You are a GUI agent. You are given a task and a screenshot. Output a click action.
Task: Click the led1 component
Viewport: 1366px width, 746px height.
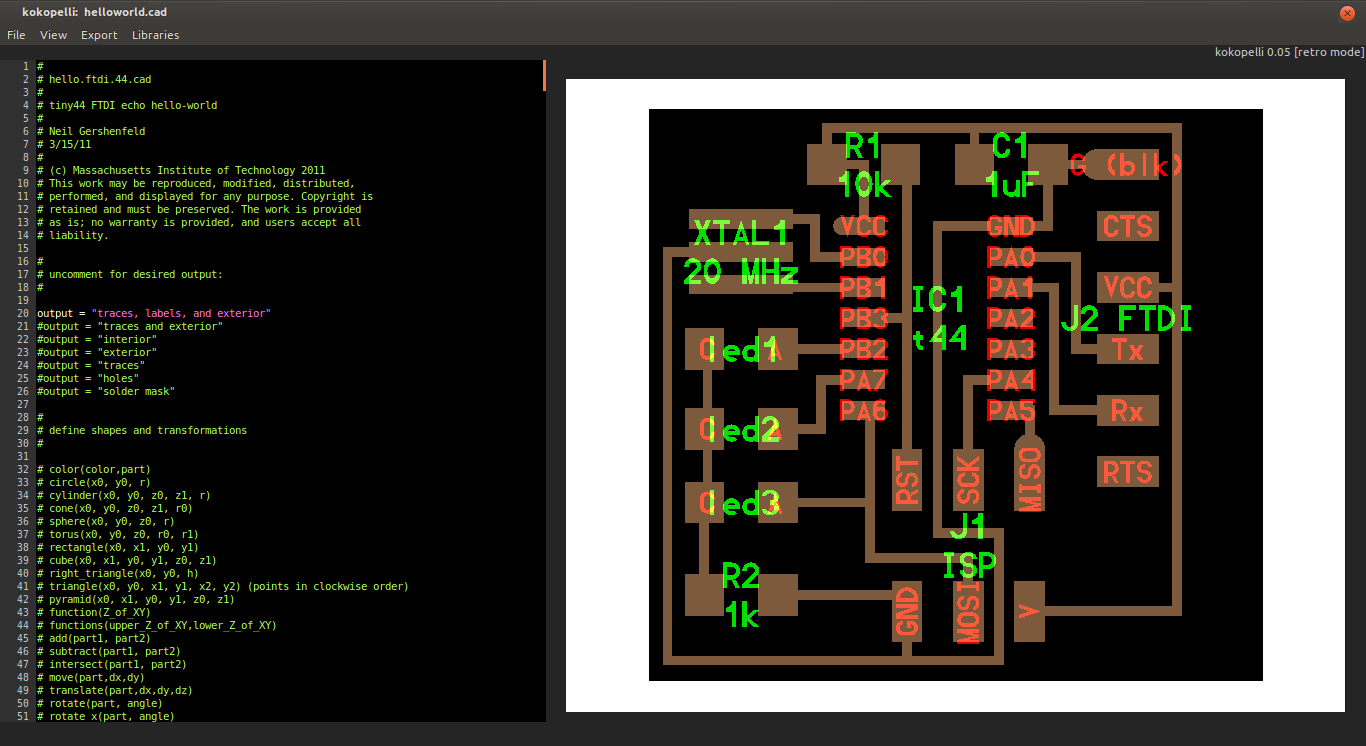(x=741, y=349)
